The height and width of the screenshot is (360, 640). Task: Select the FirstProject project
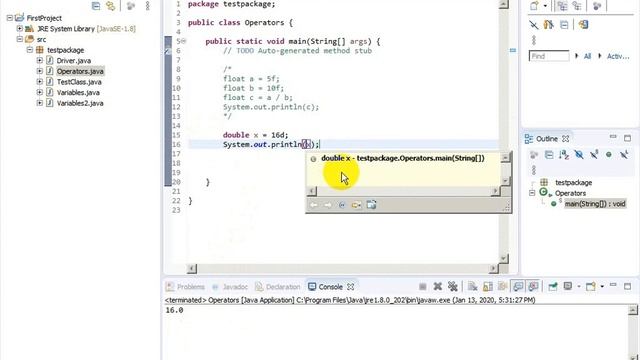click(x=44, y=18)
